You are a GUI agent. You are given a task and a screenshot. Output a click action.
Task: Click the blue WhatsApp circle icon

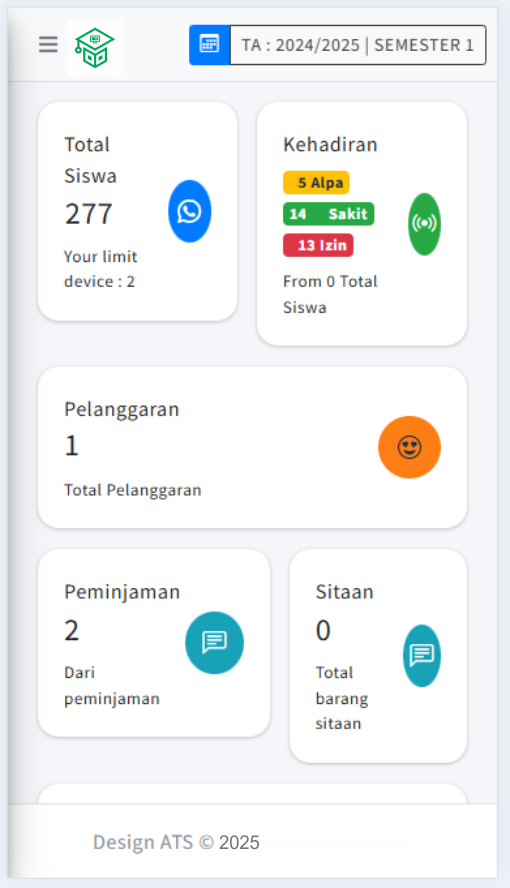[190, 211]
